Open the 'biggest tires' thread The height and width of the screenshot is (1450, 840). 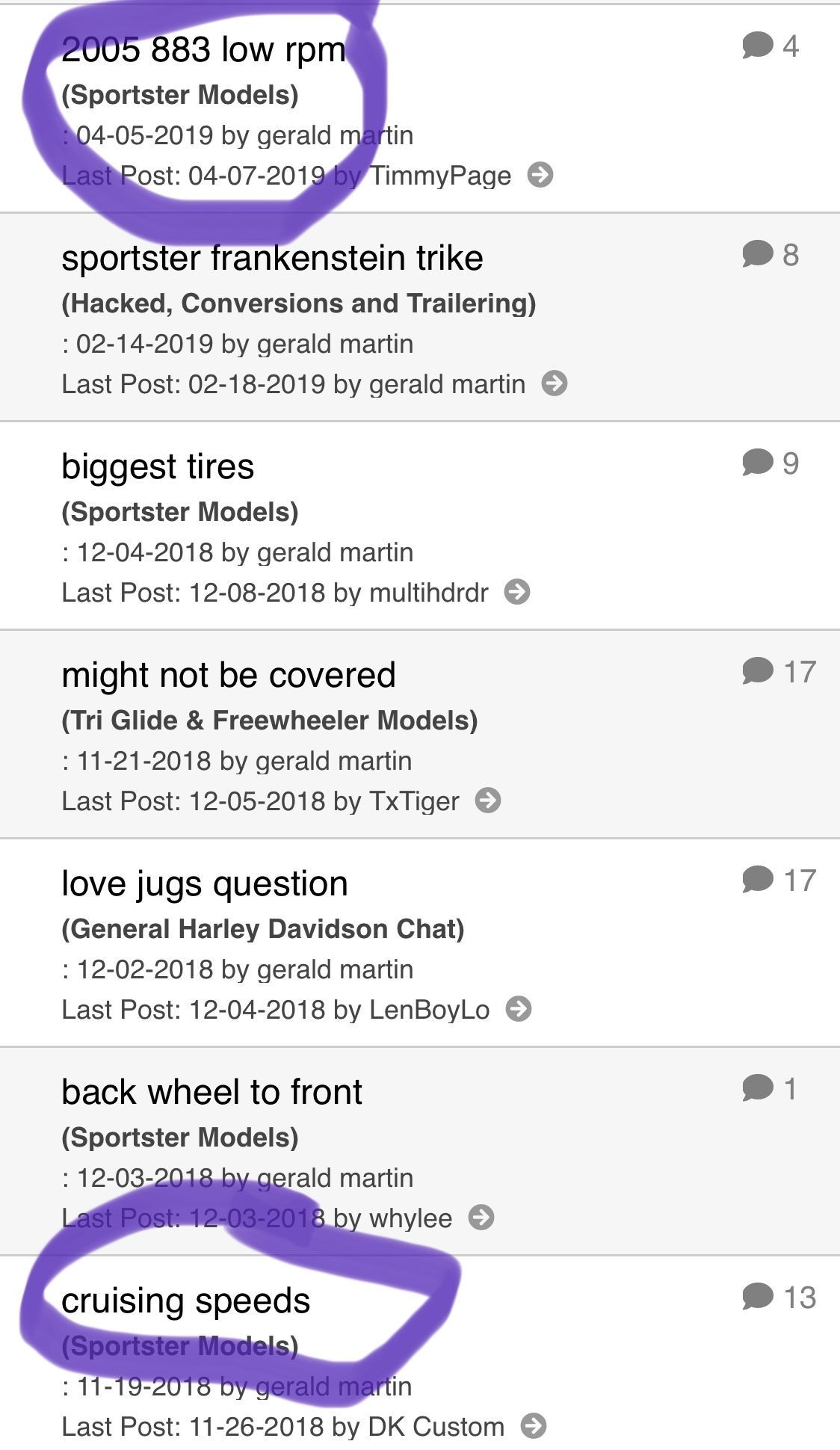[158, 466]
